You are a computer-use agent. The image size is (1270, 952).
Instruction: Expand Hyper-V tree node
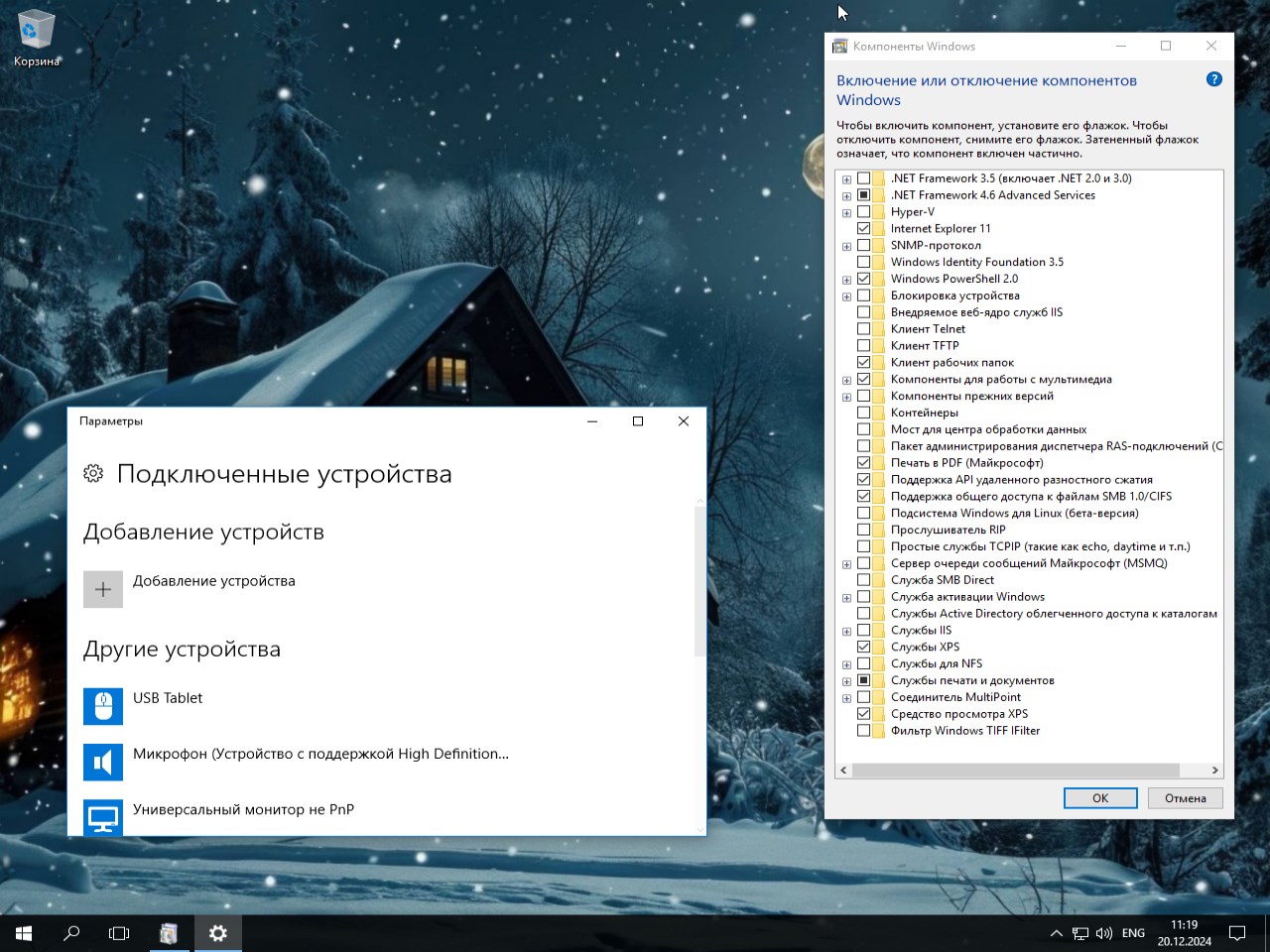[x=846, y=213]
